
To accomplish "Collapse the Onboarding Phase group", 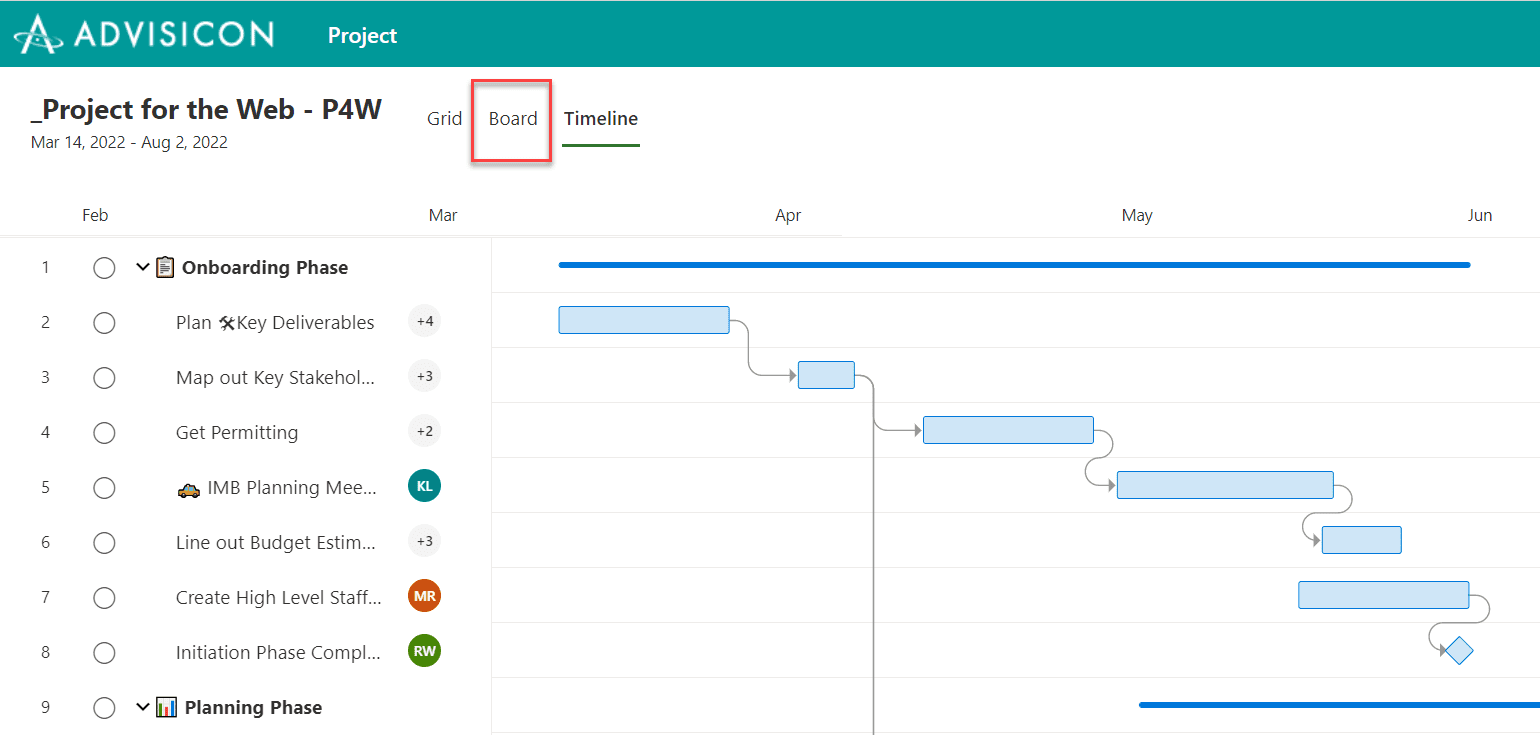I will [x=142, y=268].
